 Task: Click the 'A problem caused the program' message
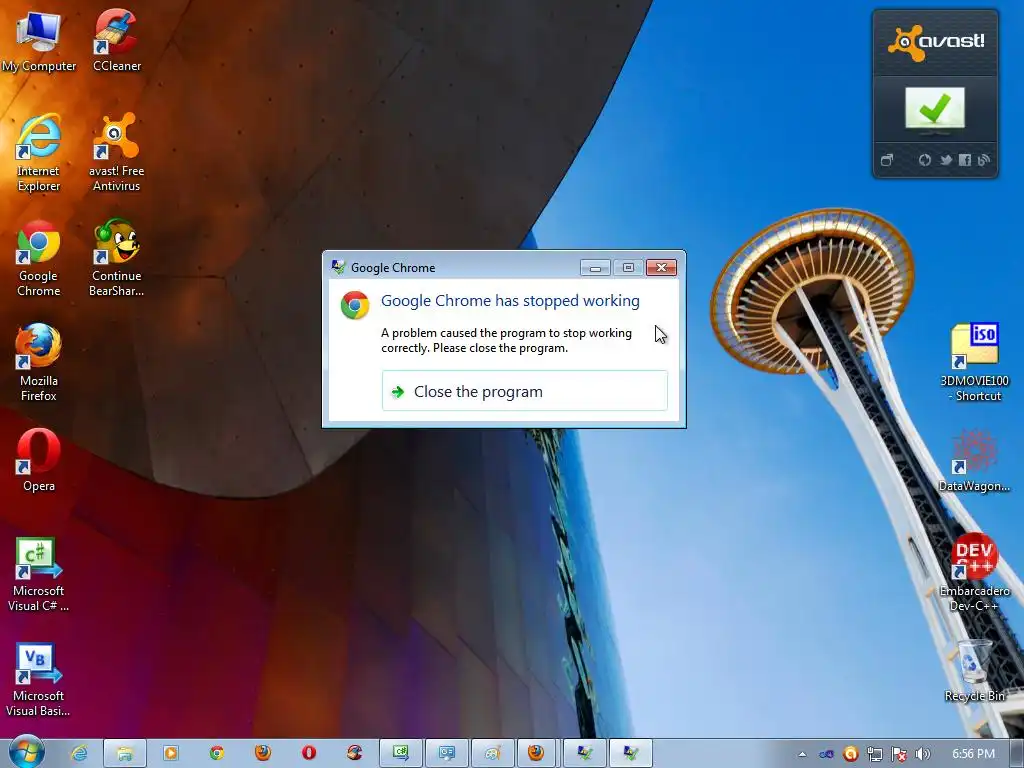(506, 340)
